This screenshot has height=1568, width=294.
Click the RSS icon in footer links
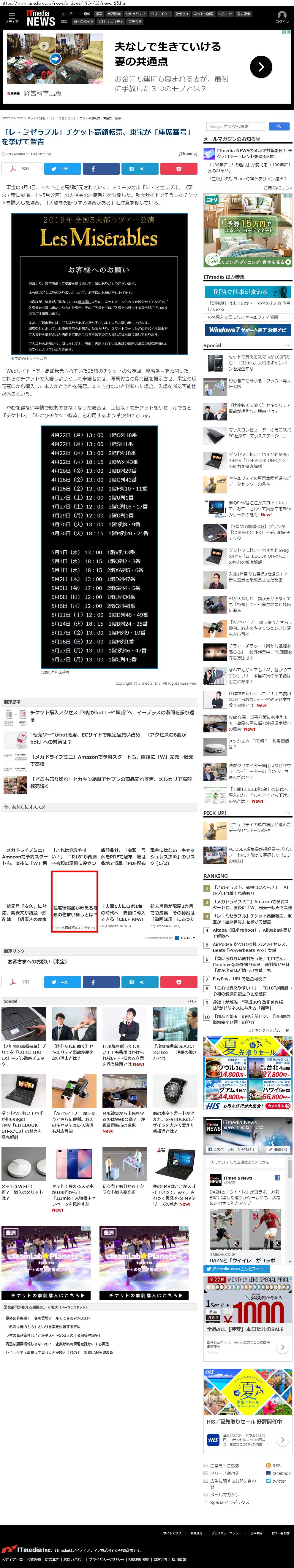[x=268, y=1466]
